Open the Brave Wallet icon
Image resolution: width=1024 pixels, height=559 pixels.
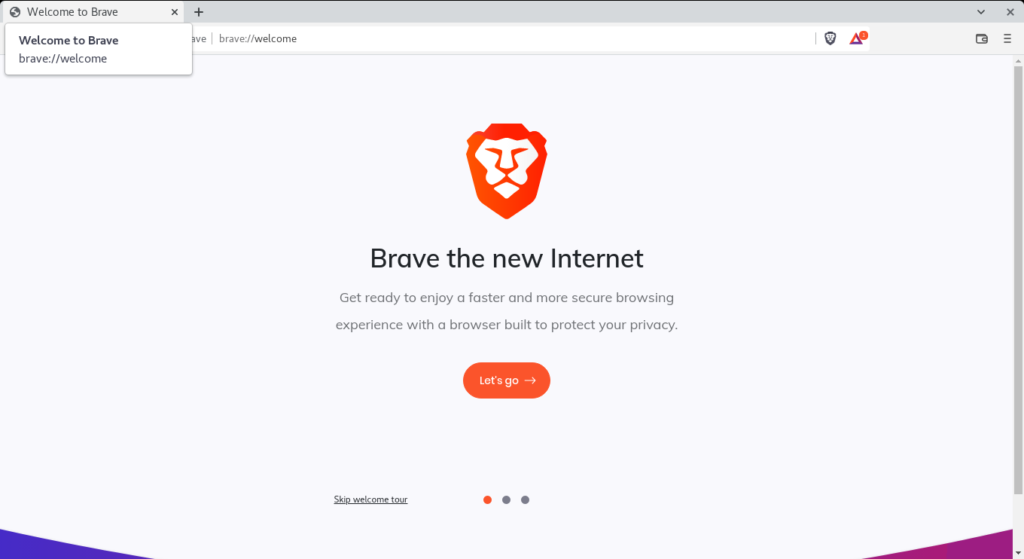coord(982,39)
